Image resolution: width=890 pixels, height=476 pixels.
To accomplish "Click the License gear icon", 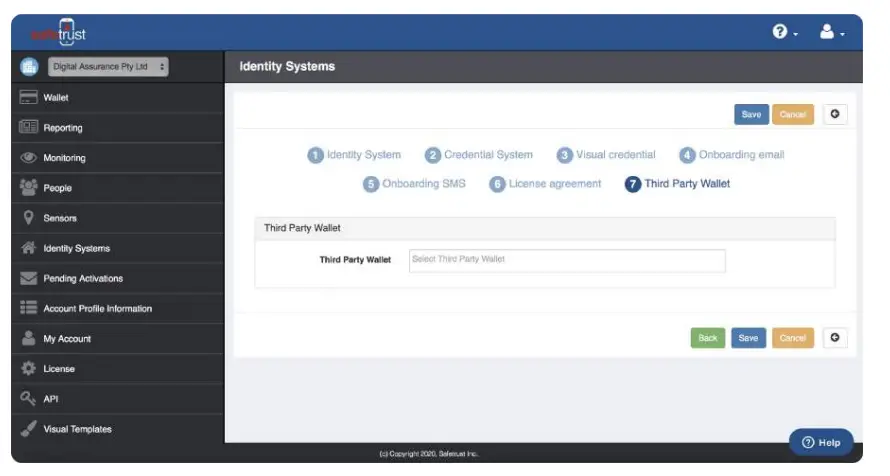I will pos(28,368).
